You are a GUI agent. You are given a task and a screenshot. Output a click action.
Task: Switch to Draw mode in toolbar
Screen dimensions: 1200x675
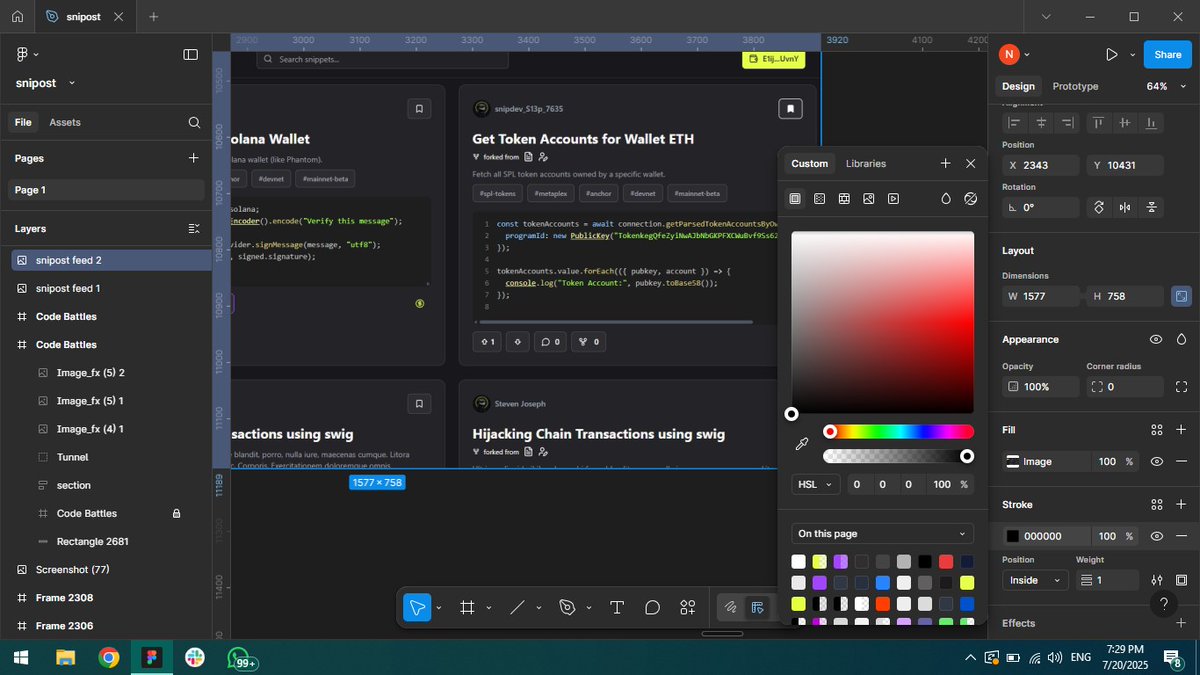point(731,607)
